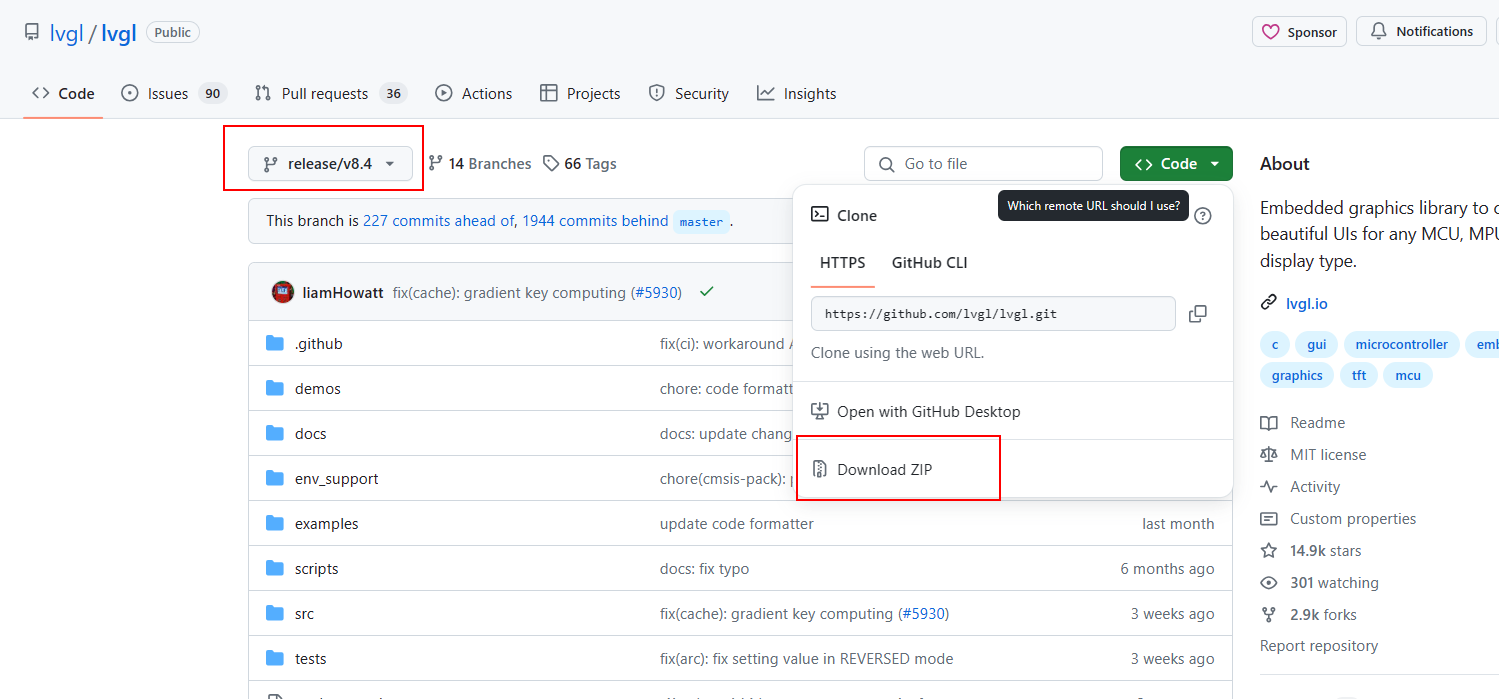Open the tests folder
The height and width of the screenshot is (699, 1499).
coord(311,659)
